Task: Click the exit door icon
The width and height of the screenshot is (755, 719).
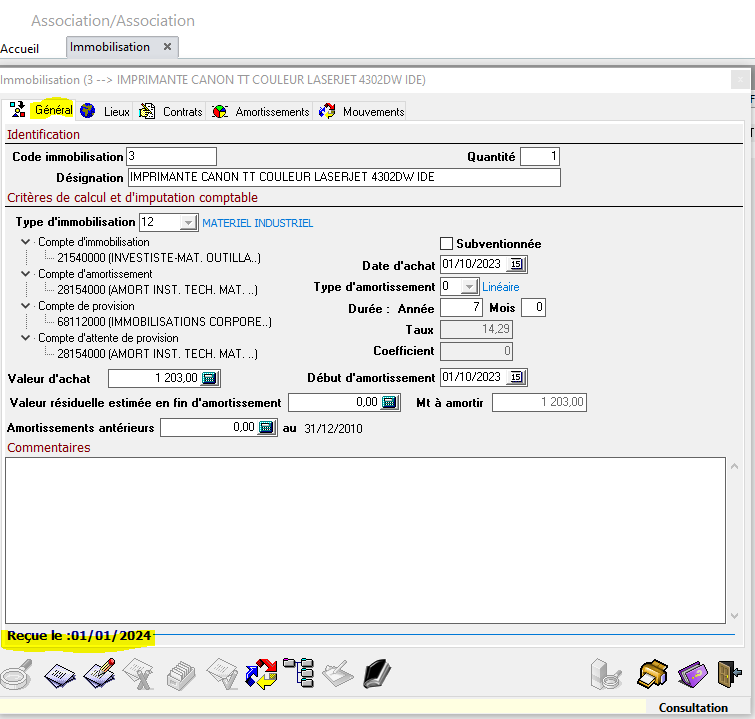Action: coord(729,674)
